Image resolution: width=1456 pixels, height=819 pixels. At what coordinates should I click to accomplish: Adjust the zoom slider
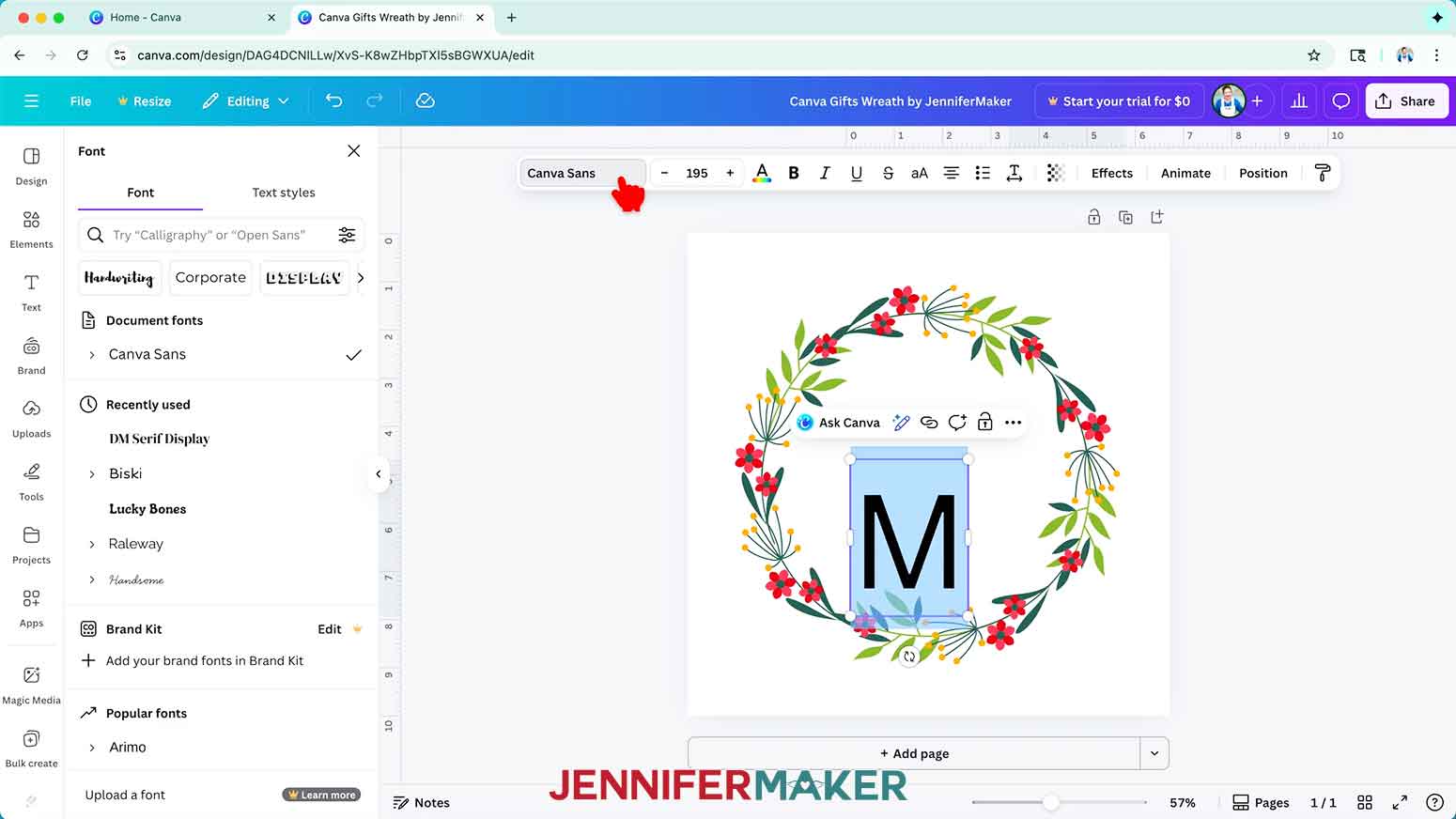tap(1051, 802)
